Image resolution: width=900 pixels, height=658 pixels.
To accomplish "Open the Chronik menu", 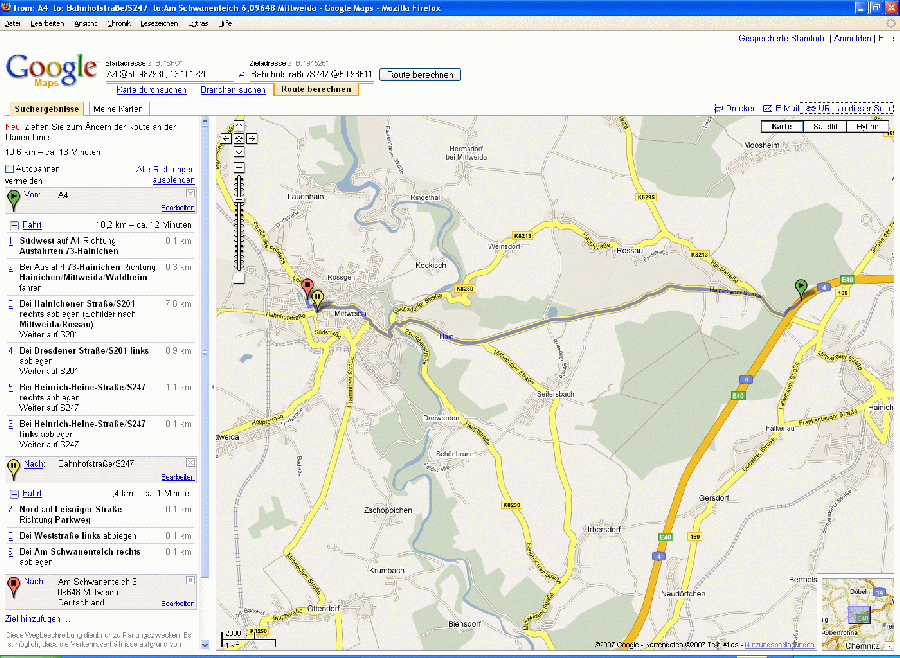I will [119, 24].
